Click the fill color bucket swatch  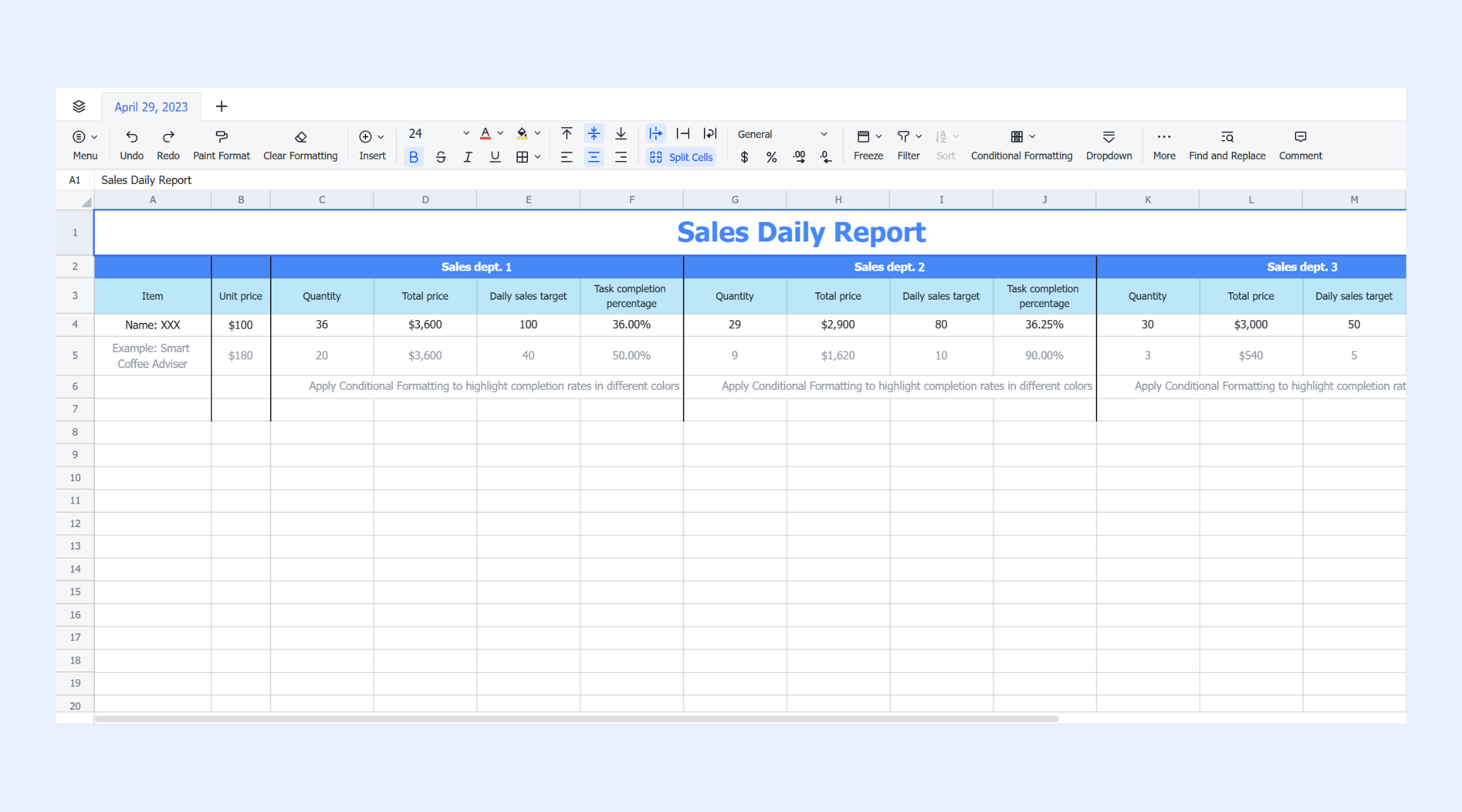tap(522, 134)
